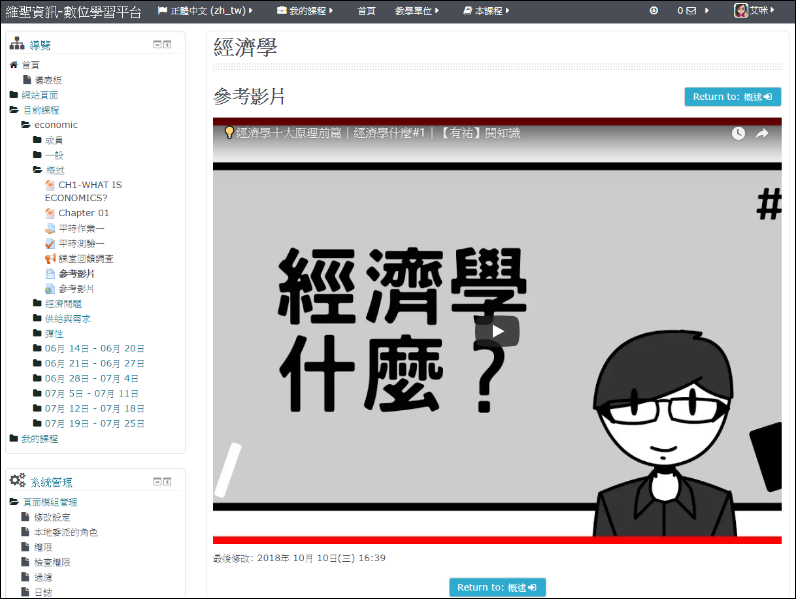Open the 我的課程 top menu

pyautogui.click(x=305, y=11)
